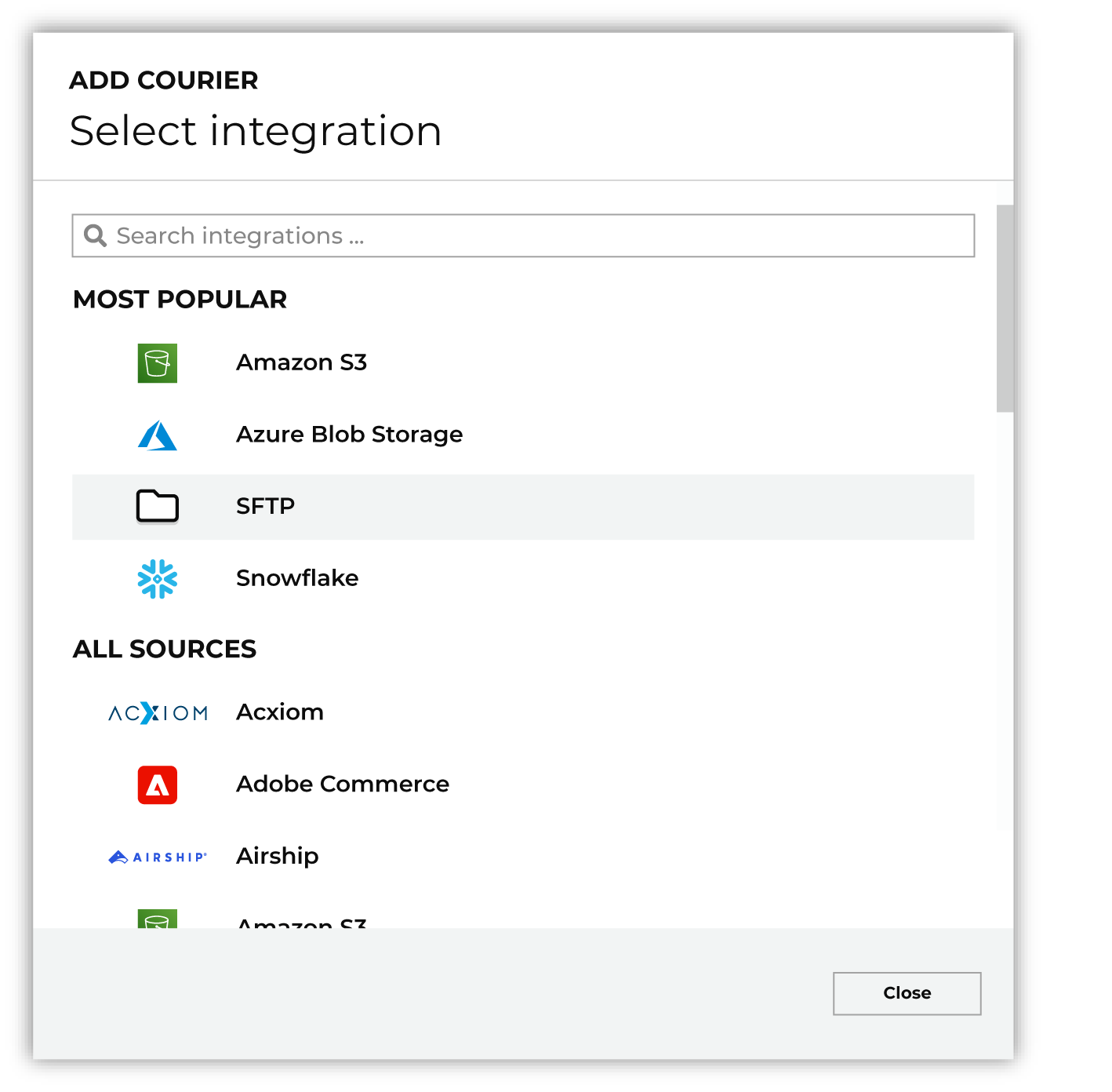The height and width of the screenshot is (1092, 1112).
Task: Click the Adobe Commerce red logo icon
Action: 157,785
